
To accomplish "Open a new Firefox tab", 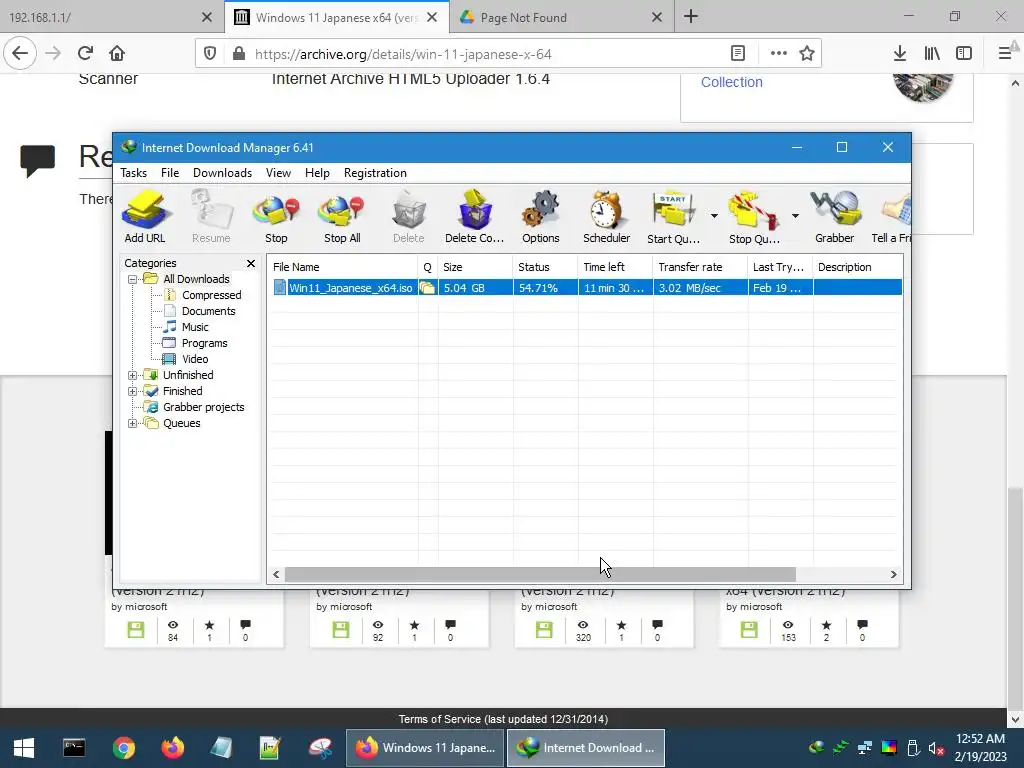I will pyautogui.click(x=691, y=17).
